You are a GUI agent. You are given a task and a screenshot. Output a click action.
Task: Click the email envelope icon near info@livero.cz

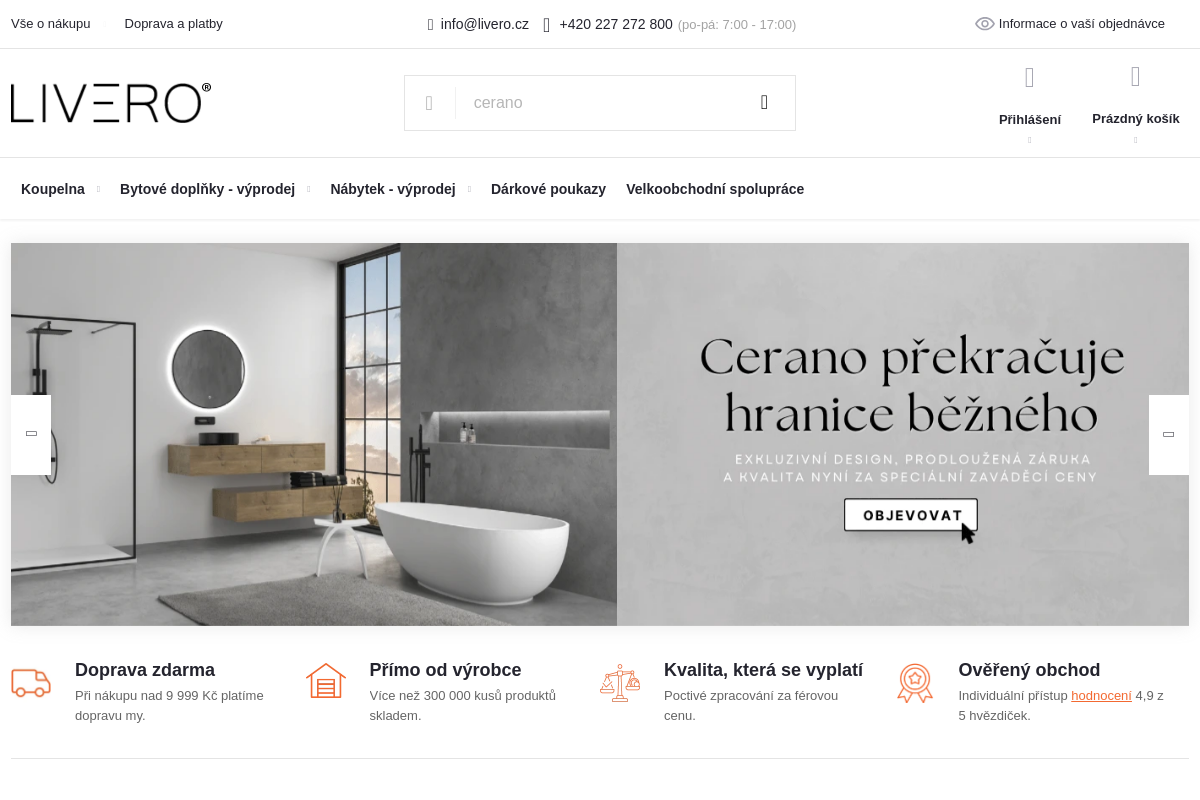click(x=431, y=24)
